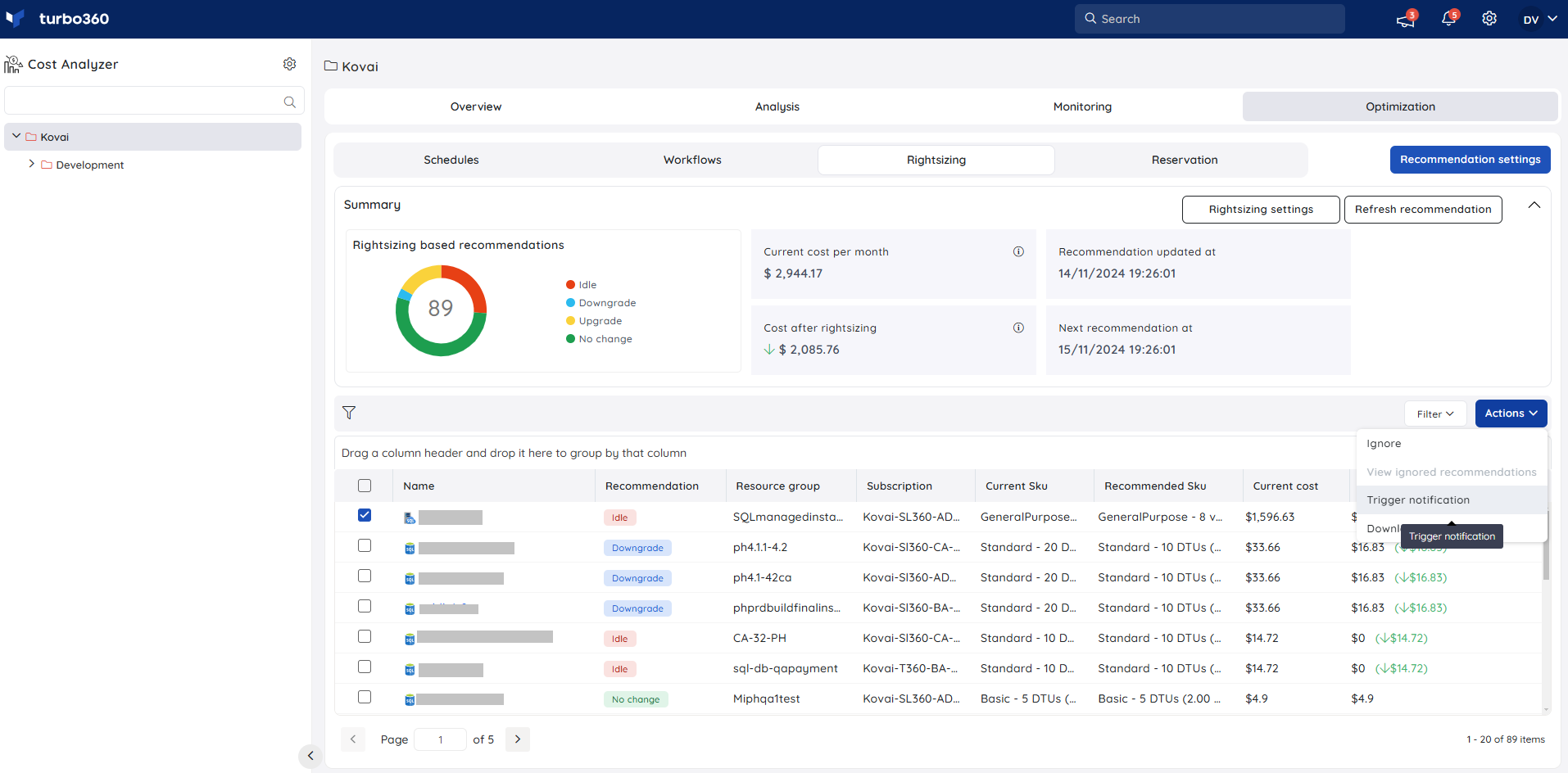The width and height of the screenshot is (1568, 773).
Task: Open the Schedules sub-tab
Action: coord(451,160)
